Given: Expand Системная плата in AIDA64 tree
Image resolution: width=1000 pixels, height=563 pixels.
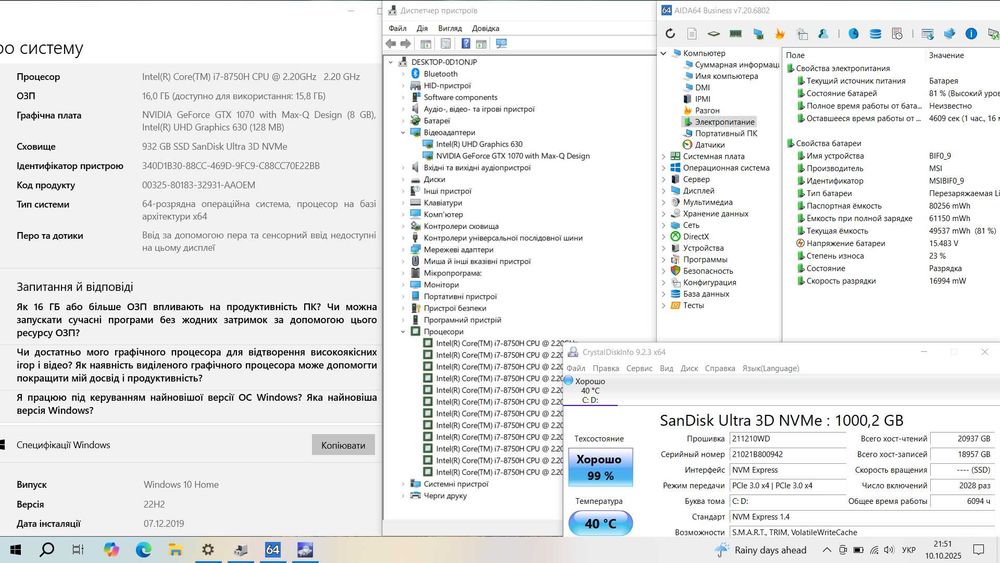Looking at the screenshot, I should coord(663,156).
